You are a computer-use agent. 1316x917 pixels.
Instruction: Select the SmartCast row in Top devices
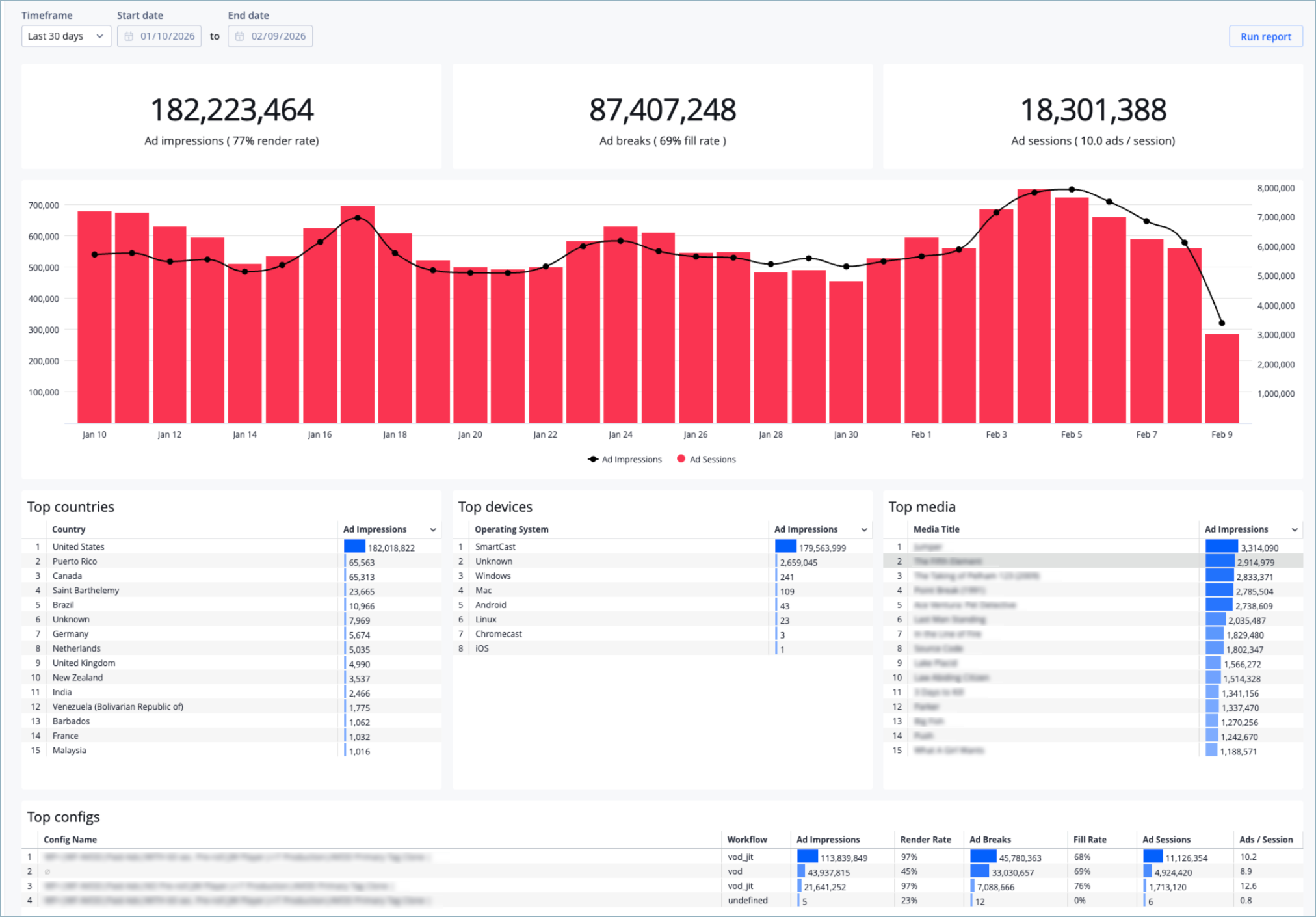618,546
